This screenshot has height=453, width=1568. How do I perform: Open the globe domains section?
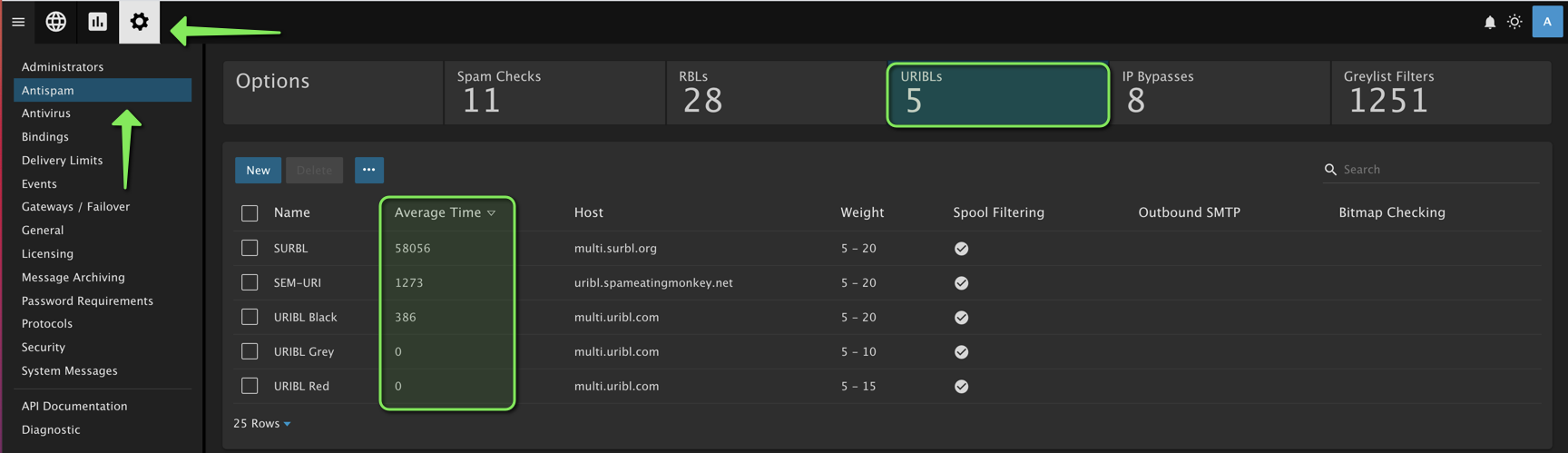(x=56, y=22)
